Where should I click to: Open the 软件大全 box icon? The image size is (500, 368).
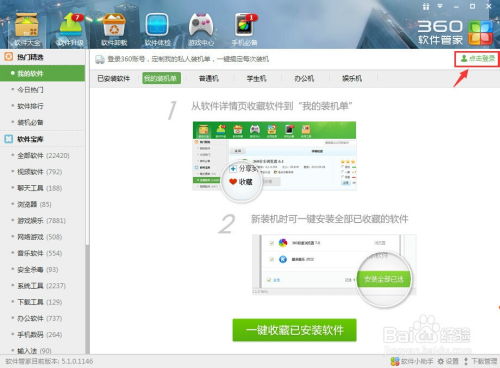(x=27, y=29)
